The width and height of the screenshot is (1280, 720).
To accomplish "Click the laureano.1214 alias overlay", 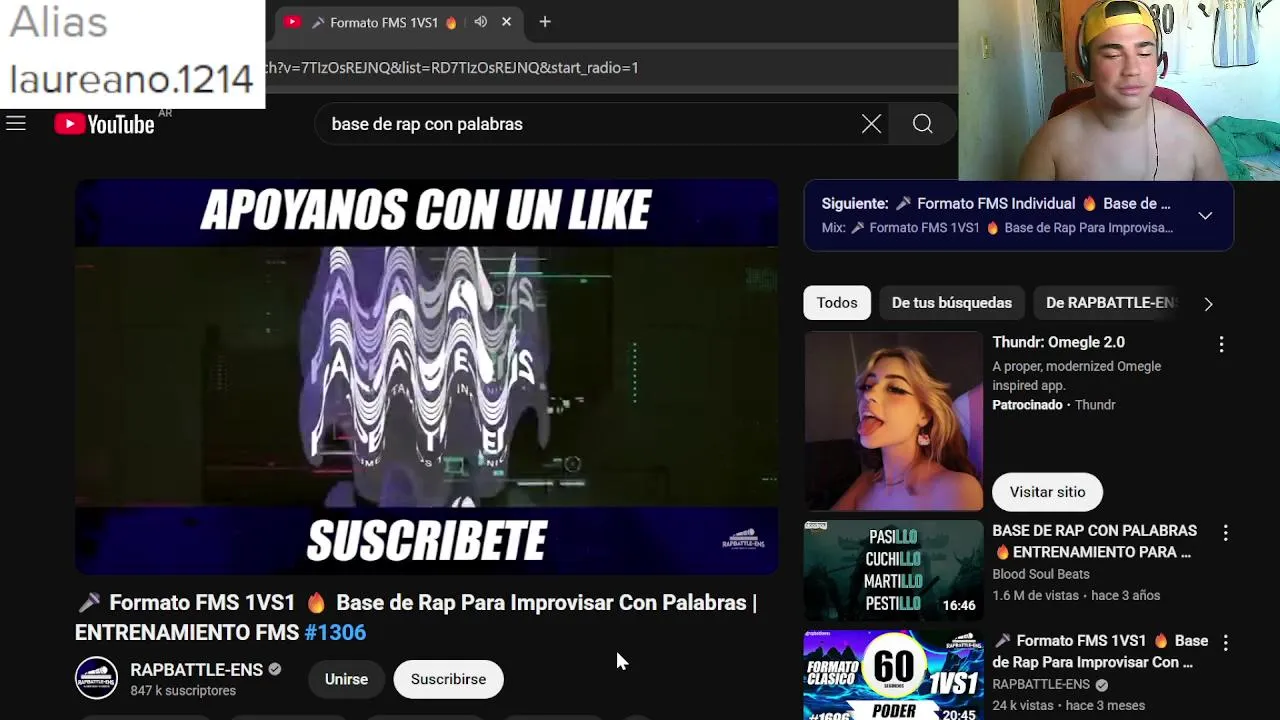I will [x=131, y=78].
